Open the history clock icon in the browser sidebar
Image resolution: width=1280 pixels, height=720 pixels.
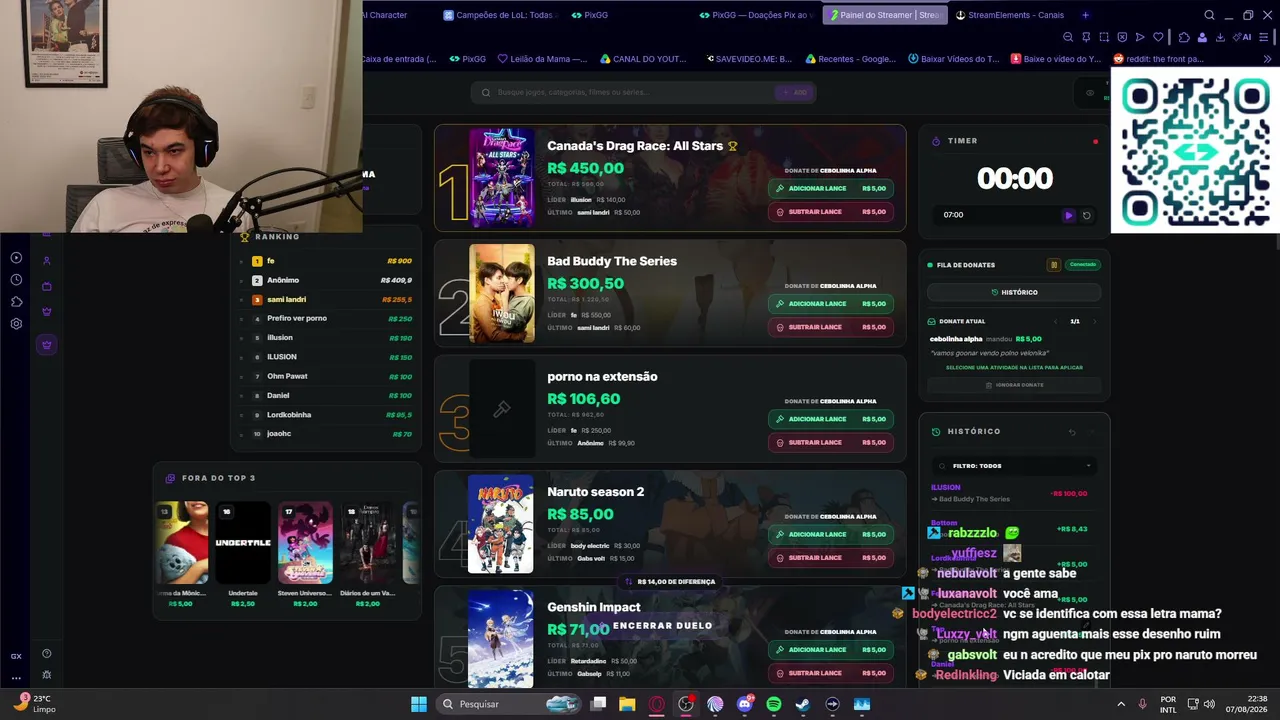[x=16, y=280]
